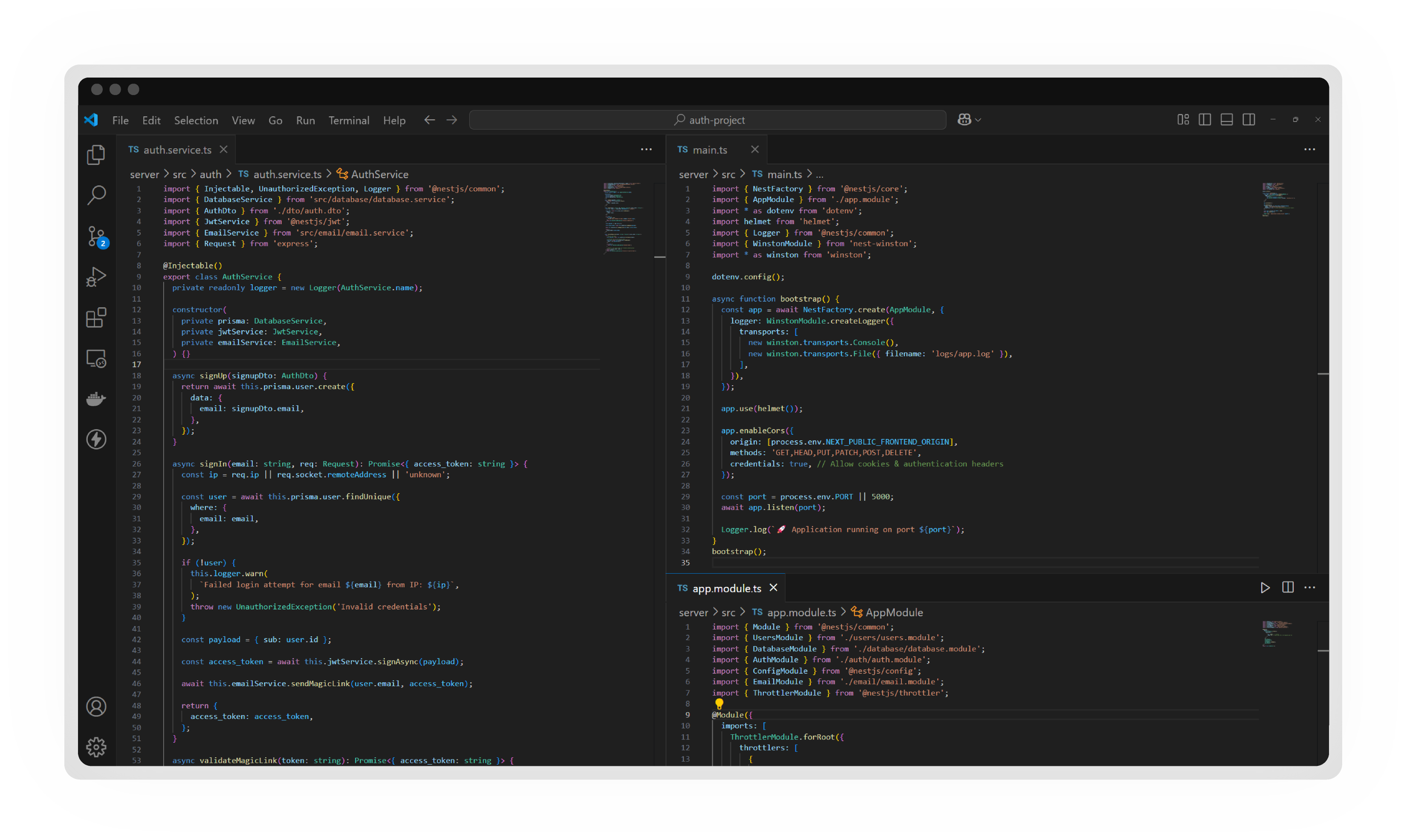Click the Thunder Client lightning icon
This screenshot has height=840, width=1407.
tap(96, 439)
